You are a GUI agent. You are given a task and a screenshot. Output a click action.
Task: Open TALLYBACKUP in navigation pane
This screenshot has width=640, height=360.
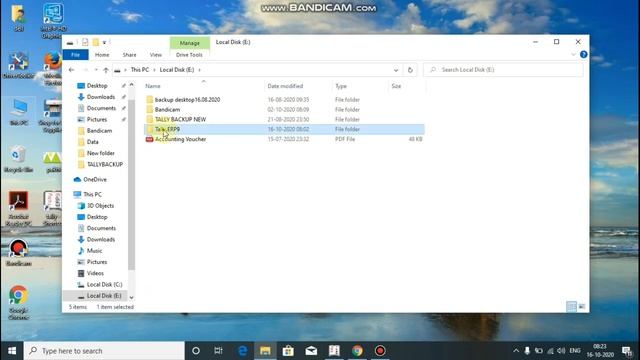[105, 164]
